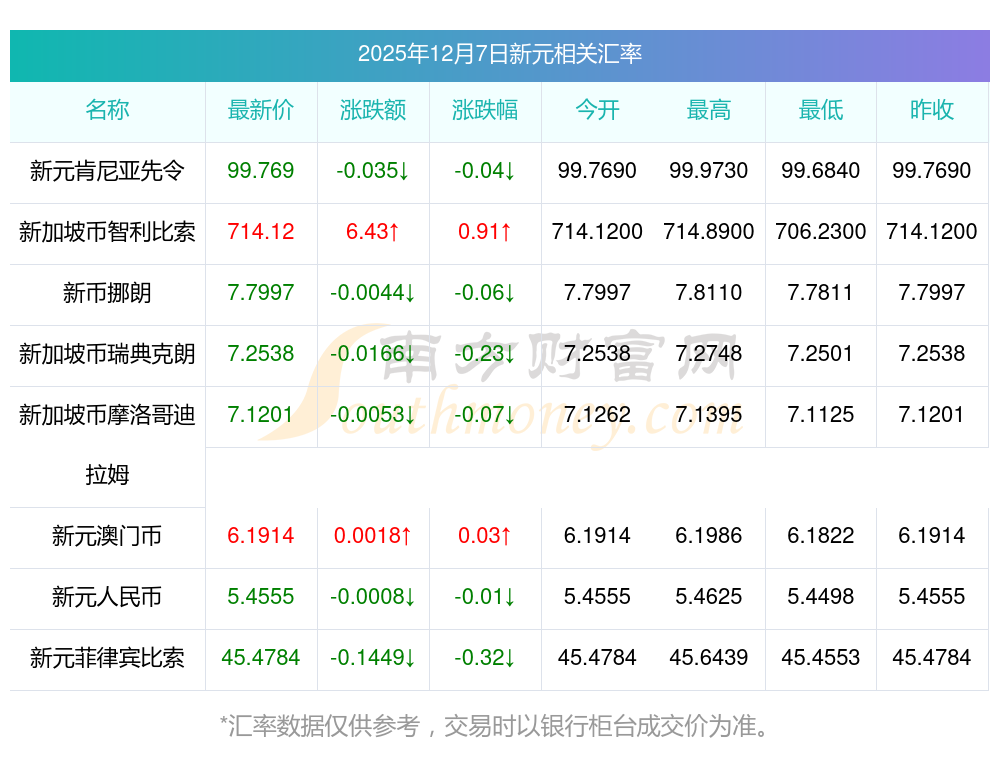This screenshot has height=757, width=1000.
Task: Click the 新币挪朗 currency name
Action: pos(107,293)
